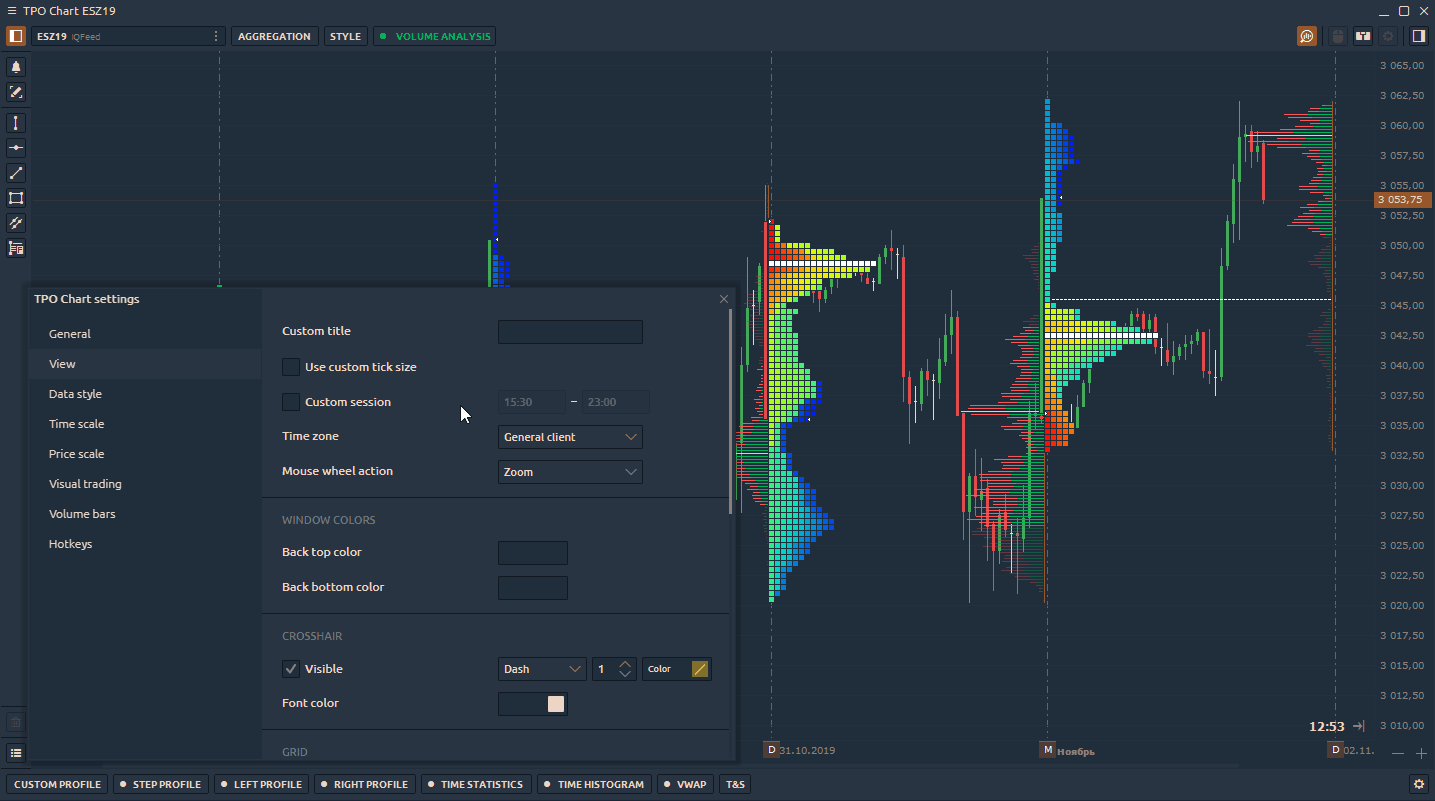Uncheck the crosshair Visible checkbox
Image resolution: width=1435 pixels, height=801 pixels.
tap(291, 669)
